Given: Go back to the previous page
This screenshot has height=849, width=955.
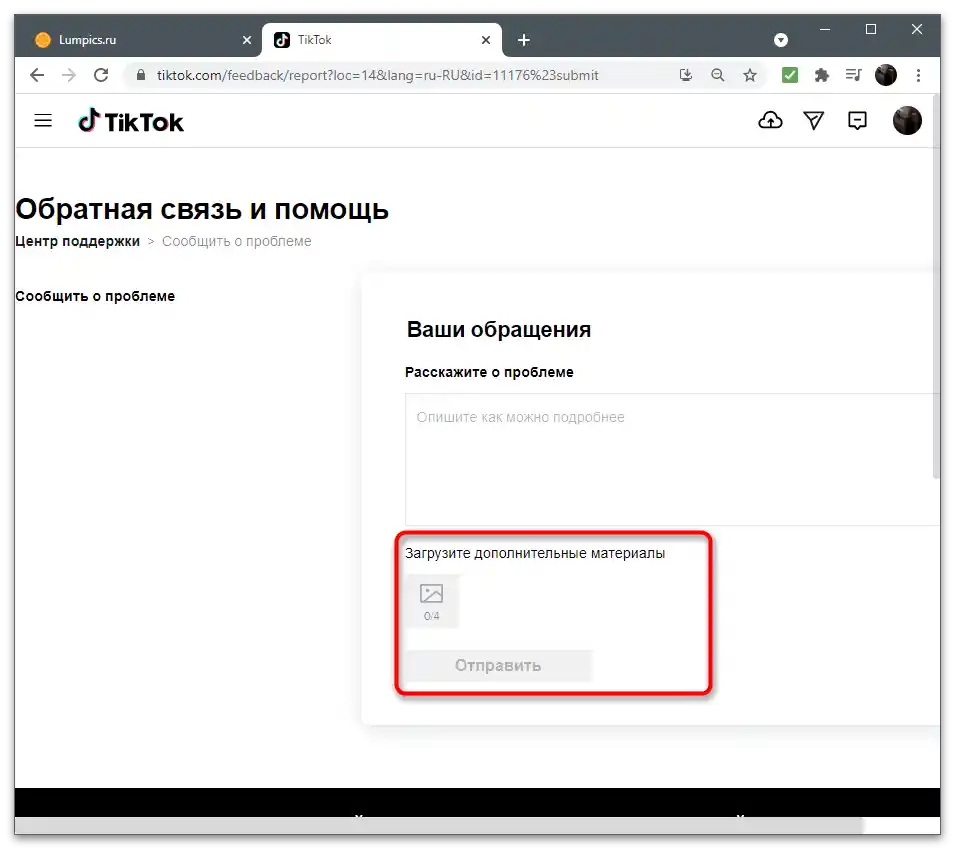Looking at the screenshot, I should pos(37,75).
